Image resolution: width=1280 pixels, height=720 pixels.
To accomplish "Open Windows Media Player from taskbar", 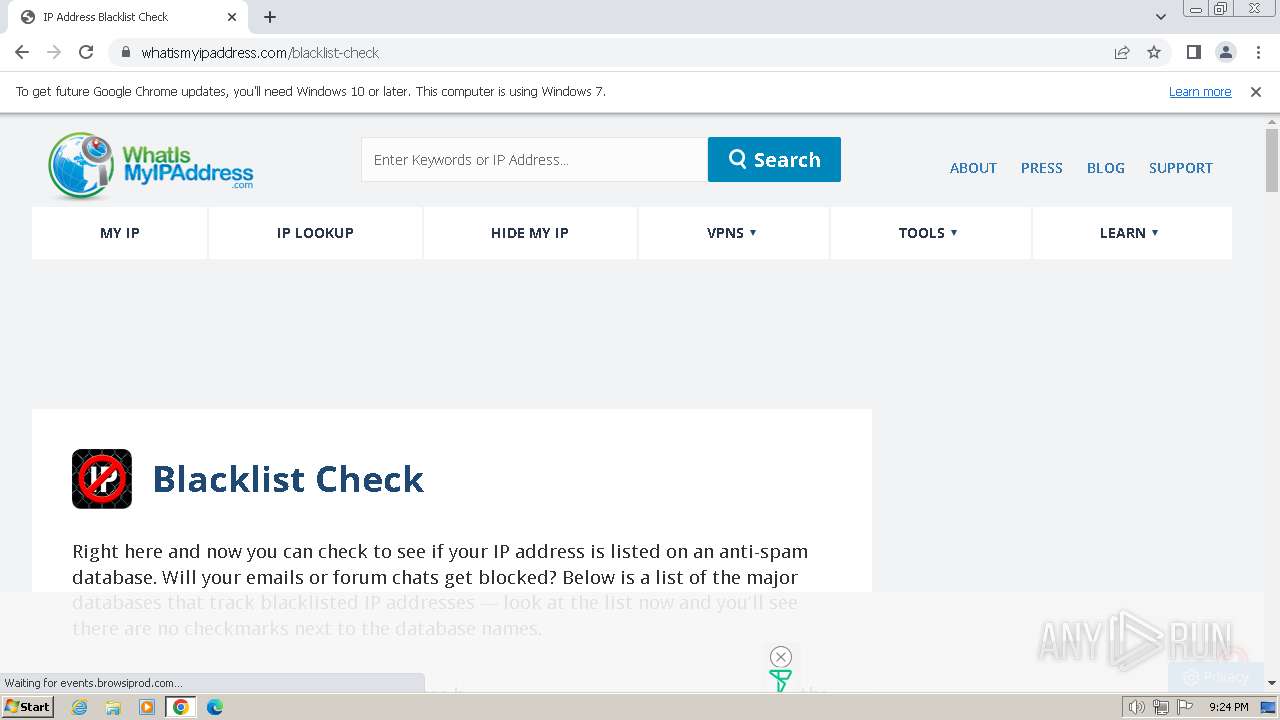I will click(147, 707).
